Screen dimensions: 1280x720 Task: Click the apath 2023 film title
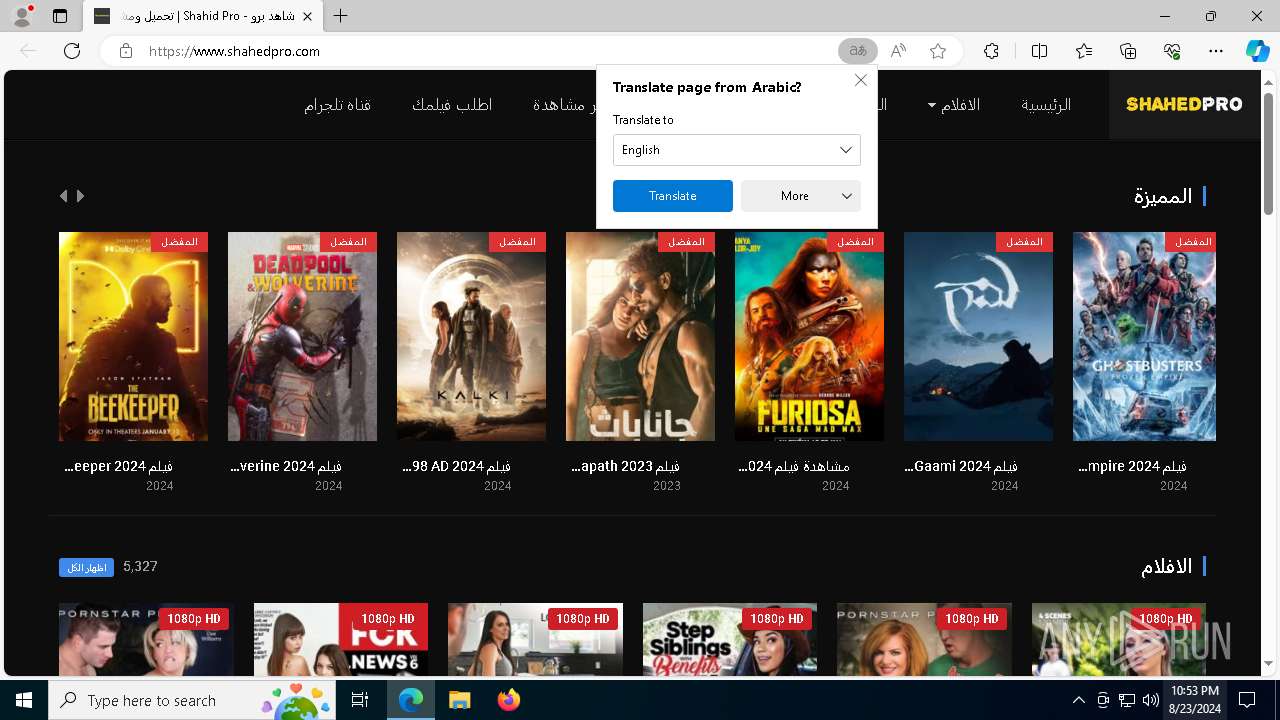point(625,466)
